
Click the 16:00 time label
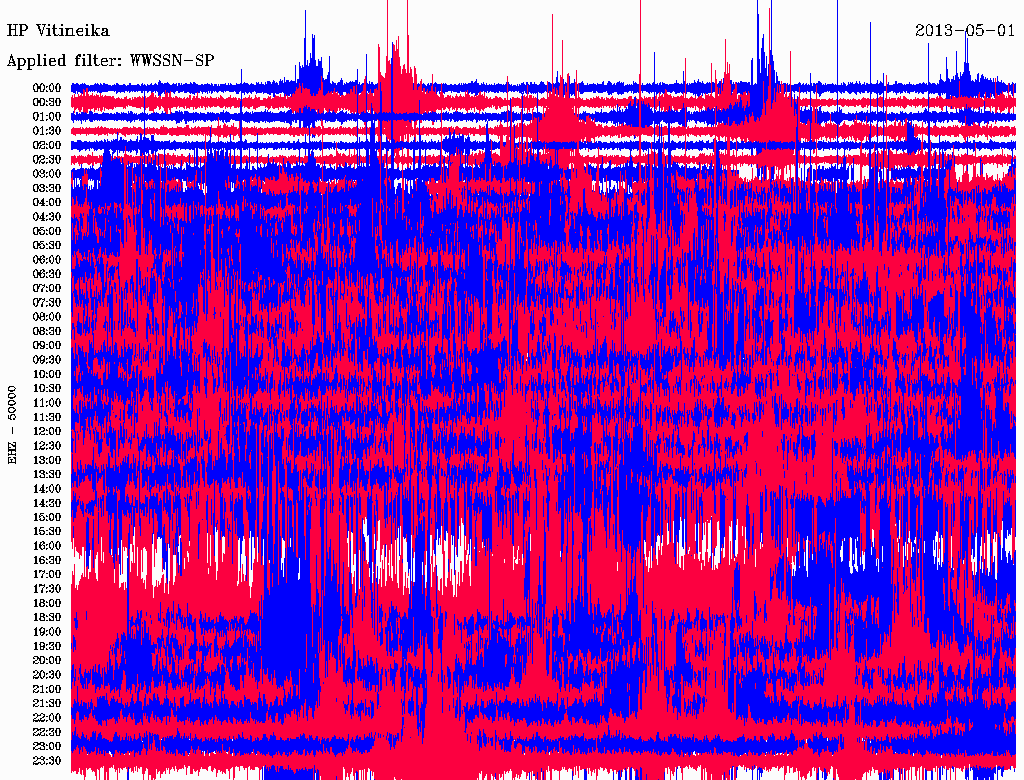click(x=47, y=546)
